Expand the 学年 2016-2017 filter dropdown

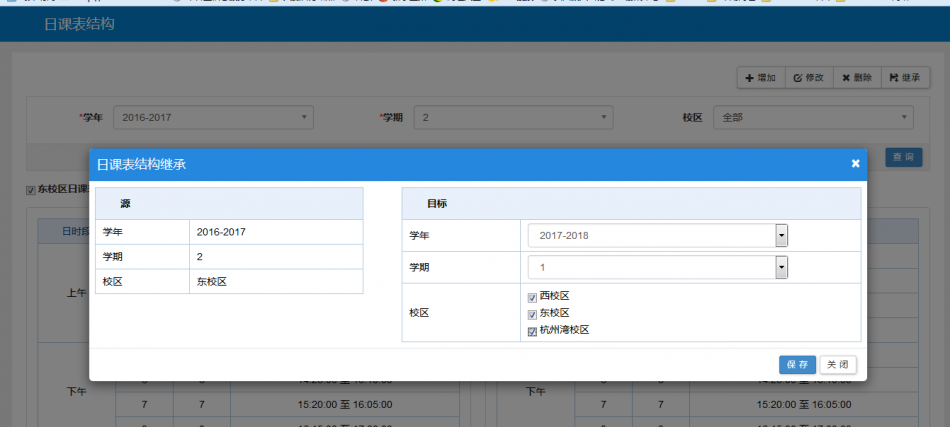click(x=213, y=118)
